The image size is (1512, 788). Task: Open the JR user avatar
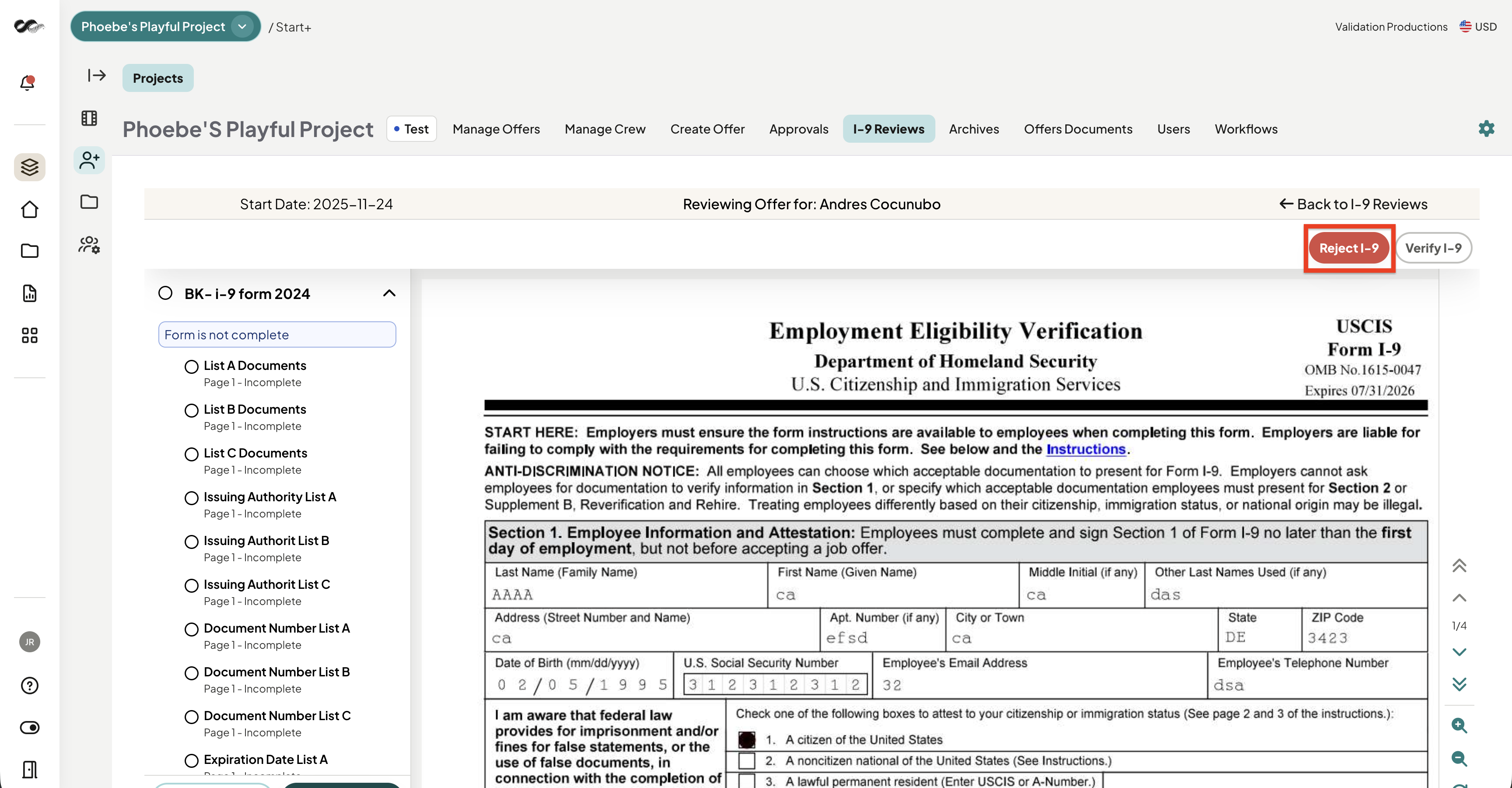[x=29, y=642]
